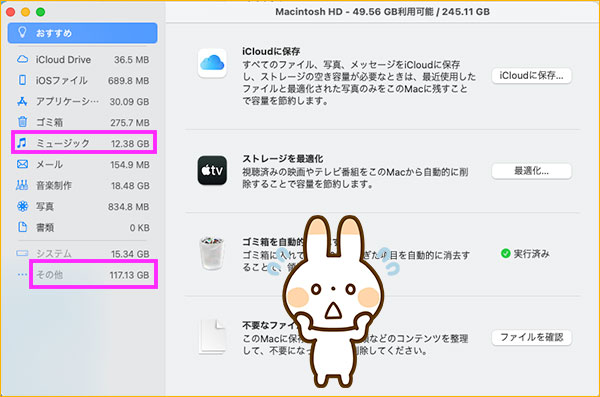Click the 12.38 GB music size value

130,144
